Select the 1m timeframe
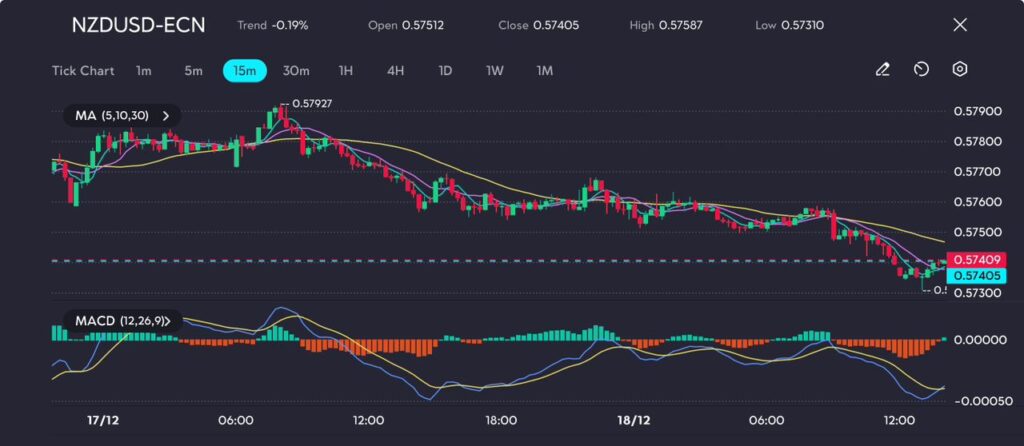 144,71
